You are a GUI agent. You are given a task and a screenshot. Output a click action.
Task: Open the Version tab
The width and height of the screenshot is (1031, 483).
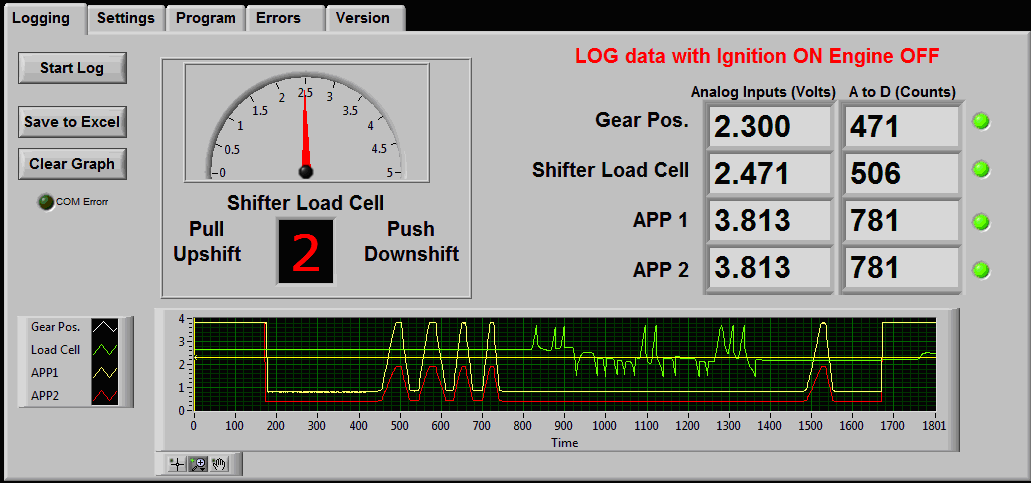[x=363, y=18]
